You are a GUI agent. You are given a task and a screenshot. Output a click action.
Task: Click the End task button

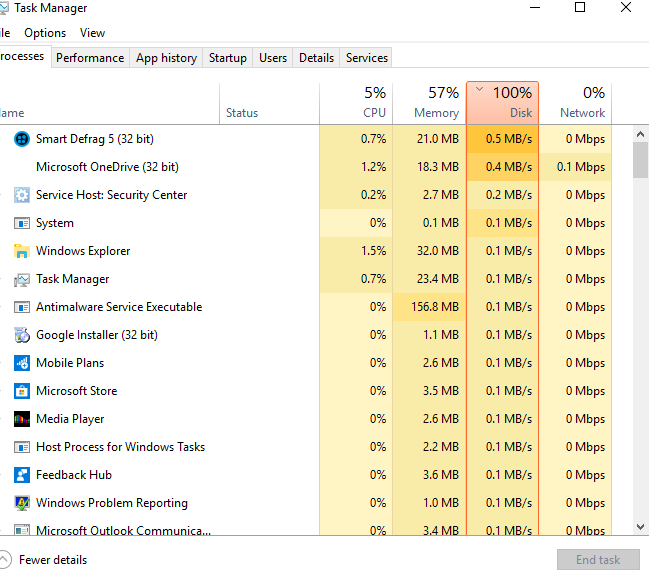click(x=598, y=560)
